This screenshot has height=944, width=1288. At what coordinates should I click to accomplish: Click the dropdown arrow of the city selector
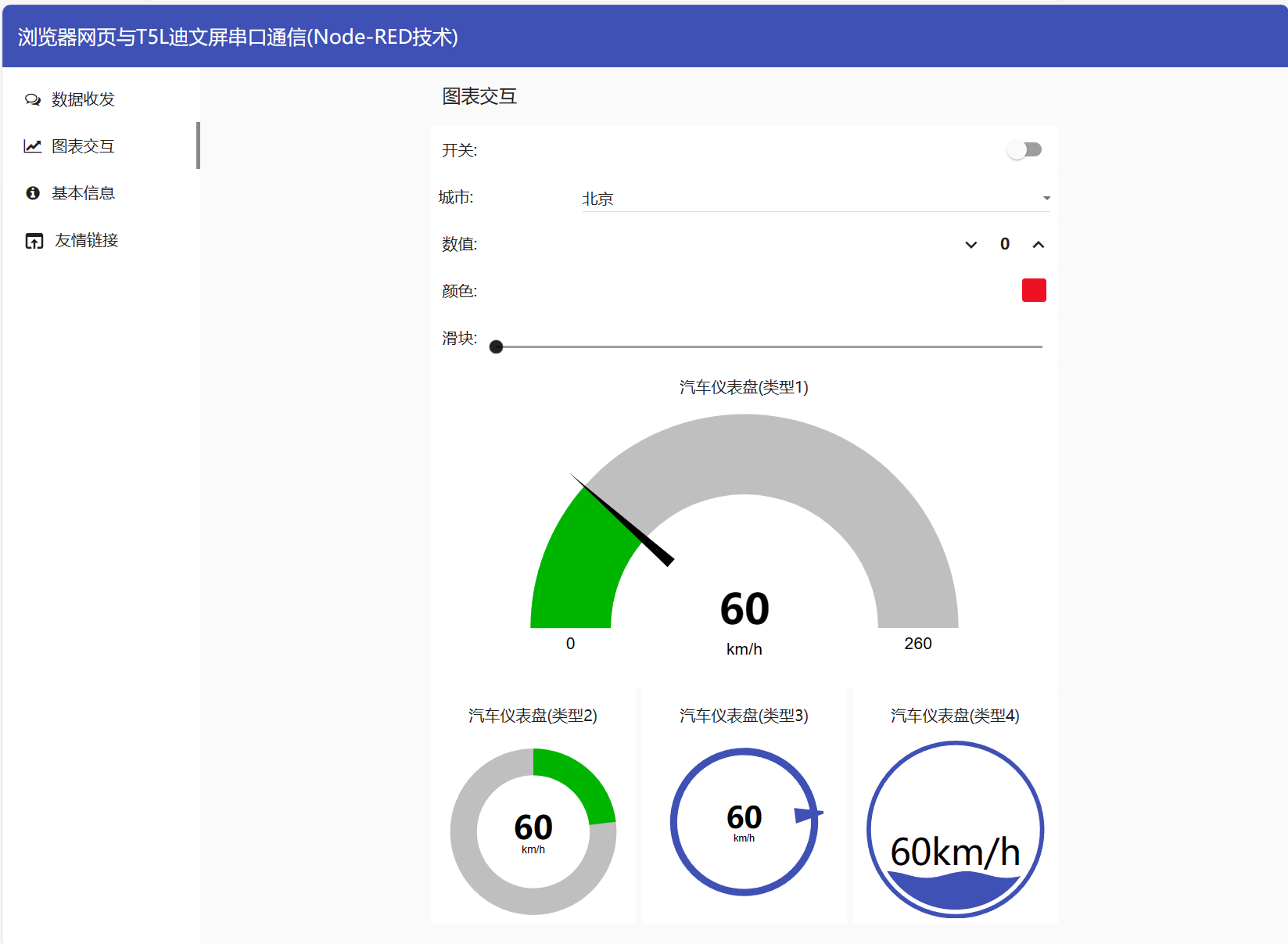(x=1046, y=199)
